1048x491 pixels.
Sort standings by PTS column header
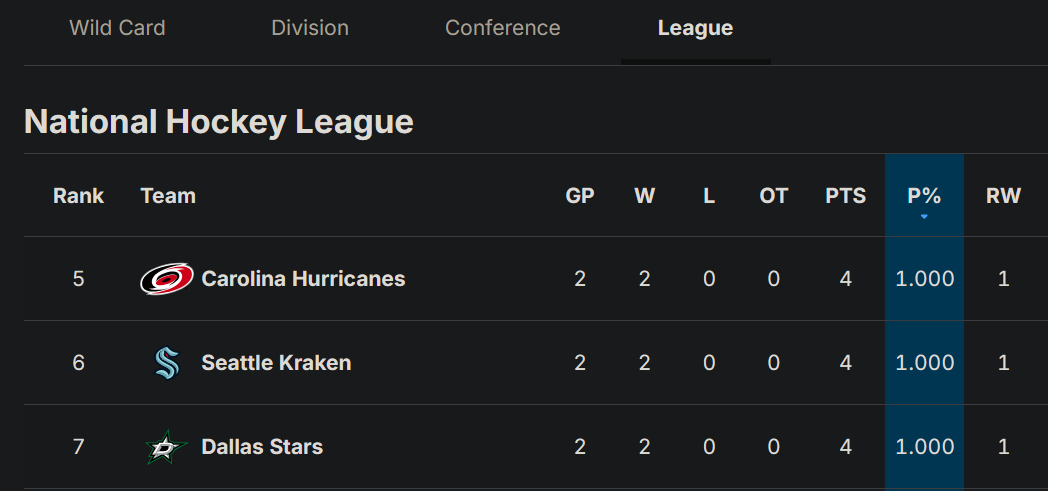tap(845, 196)
